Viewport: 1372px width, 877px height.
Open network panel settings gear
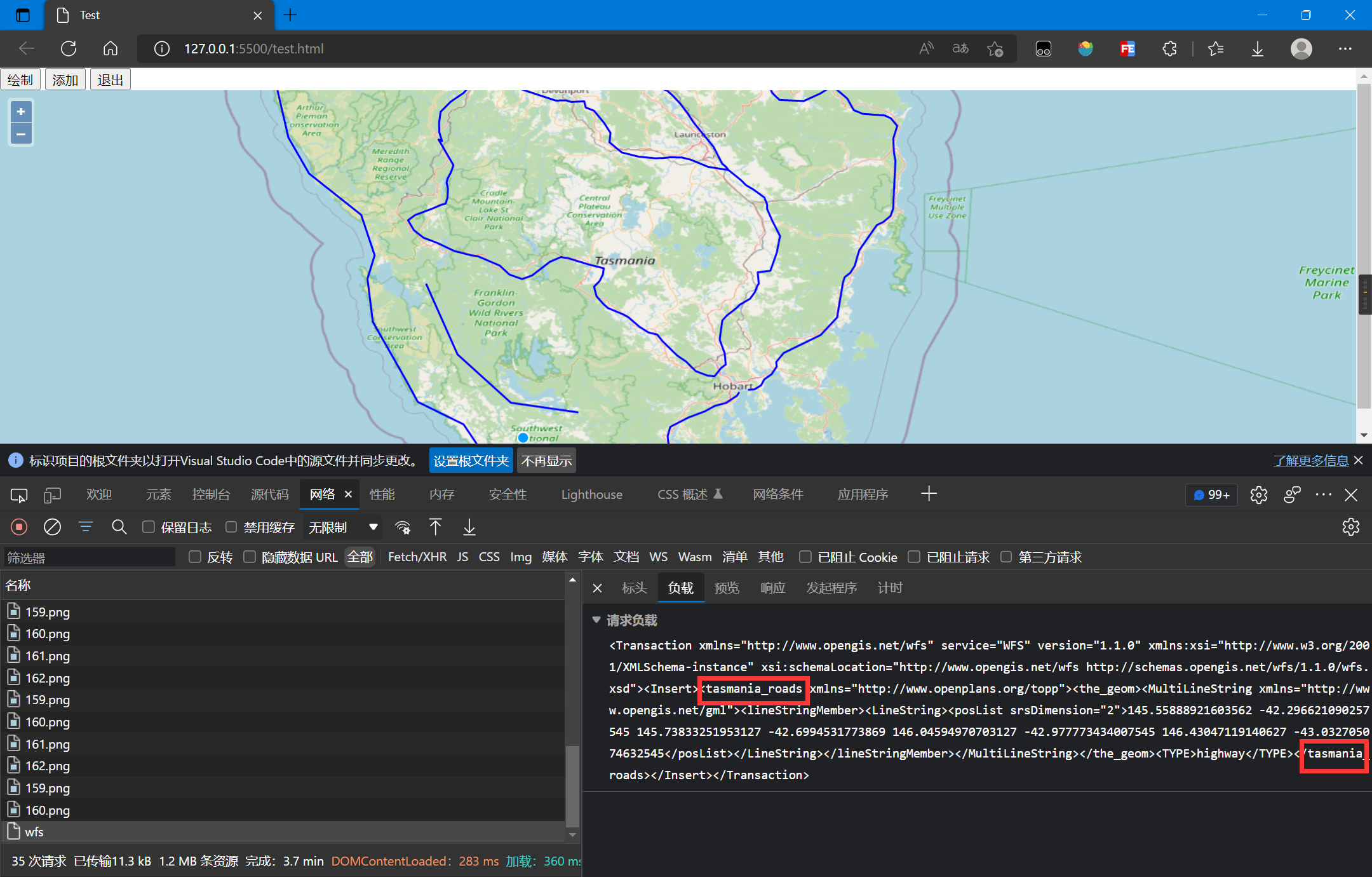1351,527
